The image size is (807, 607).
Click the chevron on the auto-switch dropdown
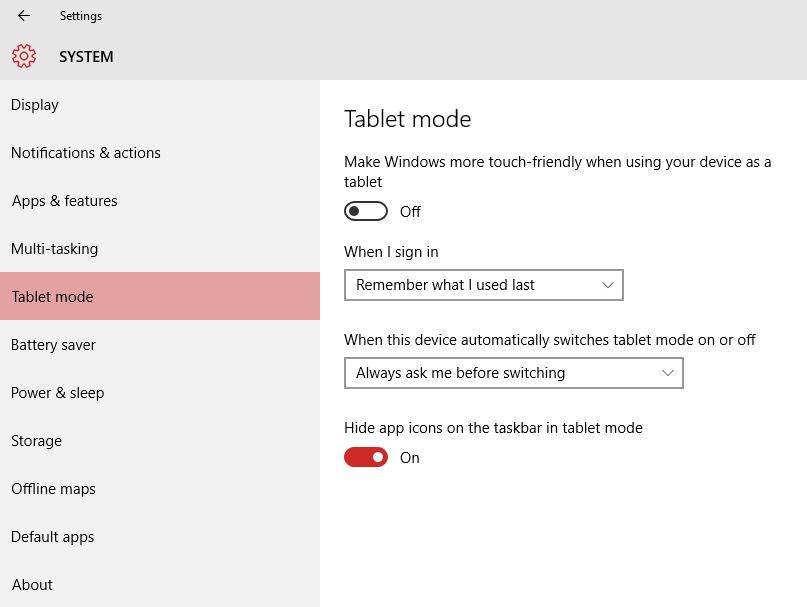pos(668,373)
